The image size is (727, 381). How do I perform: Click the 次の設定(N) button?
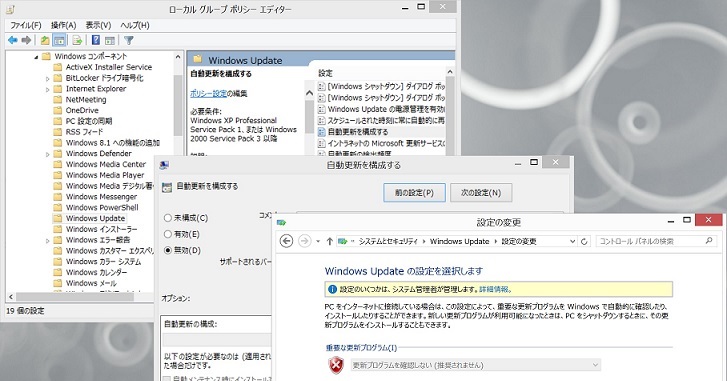[481, 192]
